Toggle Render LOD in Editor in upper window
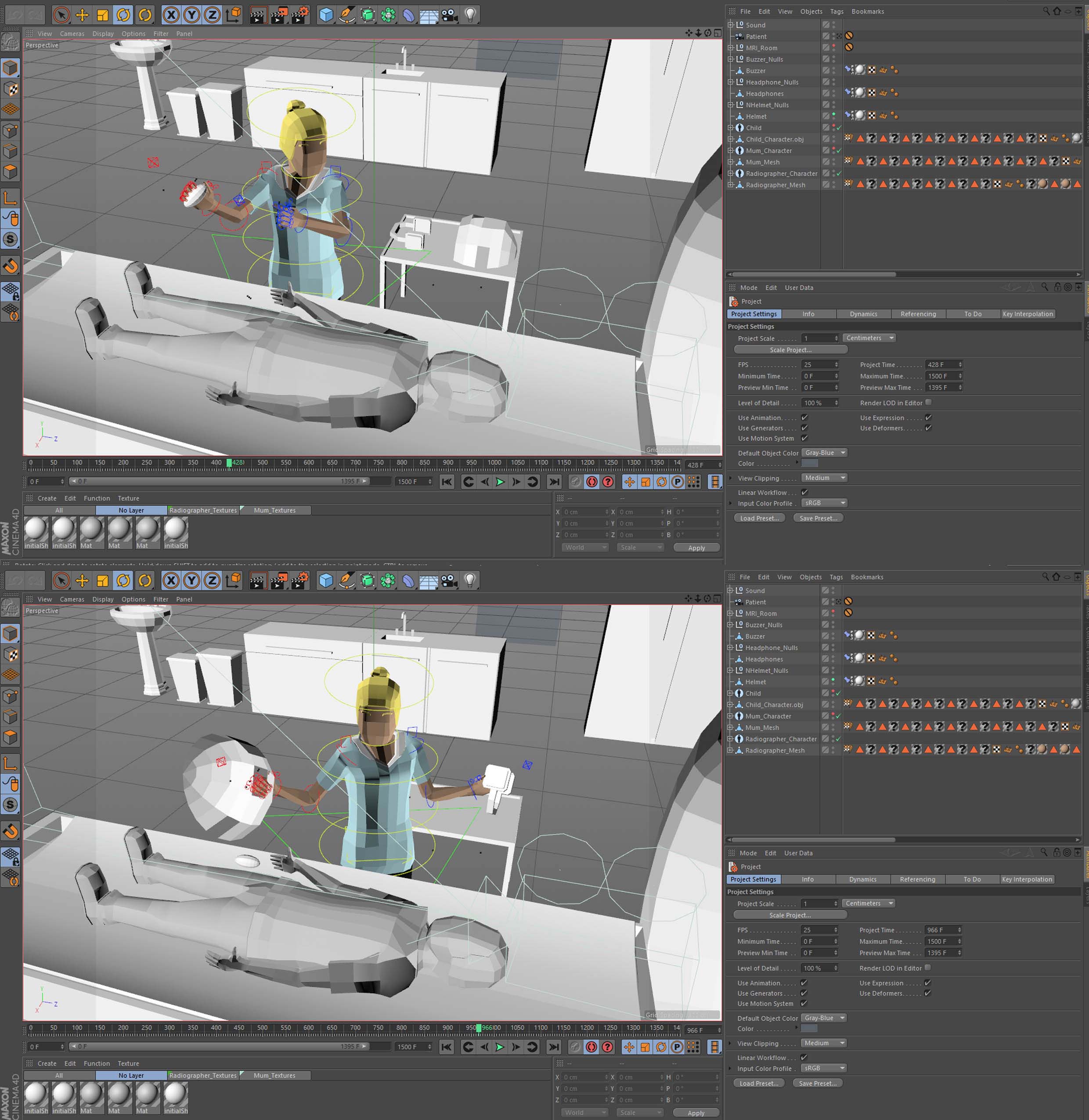1089x1120 pixels. (x=928, y=403)
